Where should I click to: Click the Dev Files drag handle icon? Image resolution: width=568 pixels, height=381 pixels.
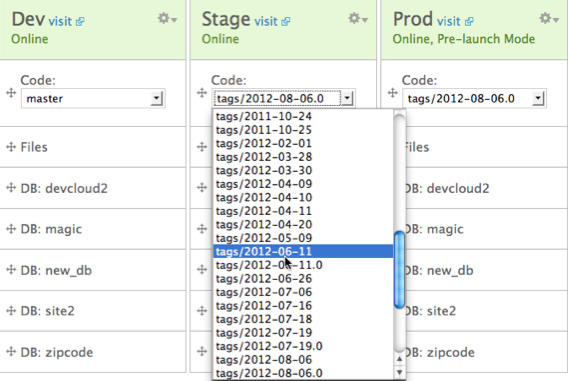pyautogui.click(x=11, y=147)
